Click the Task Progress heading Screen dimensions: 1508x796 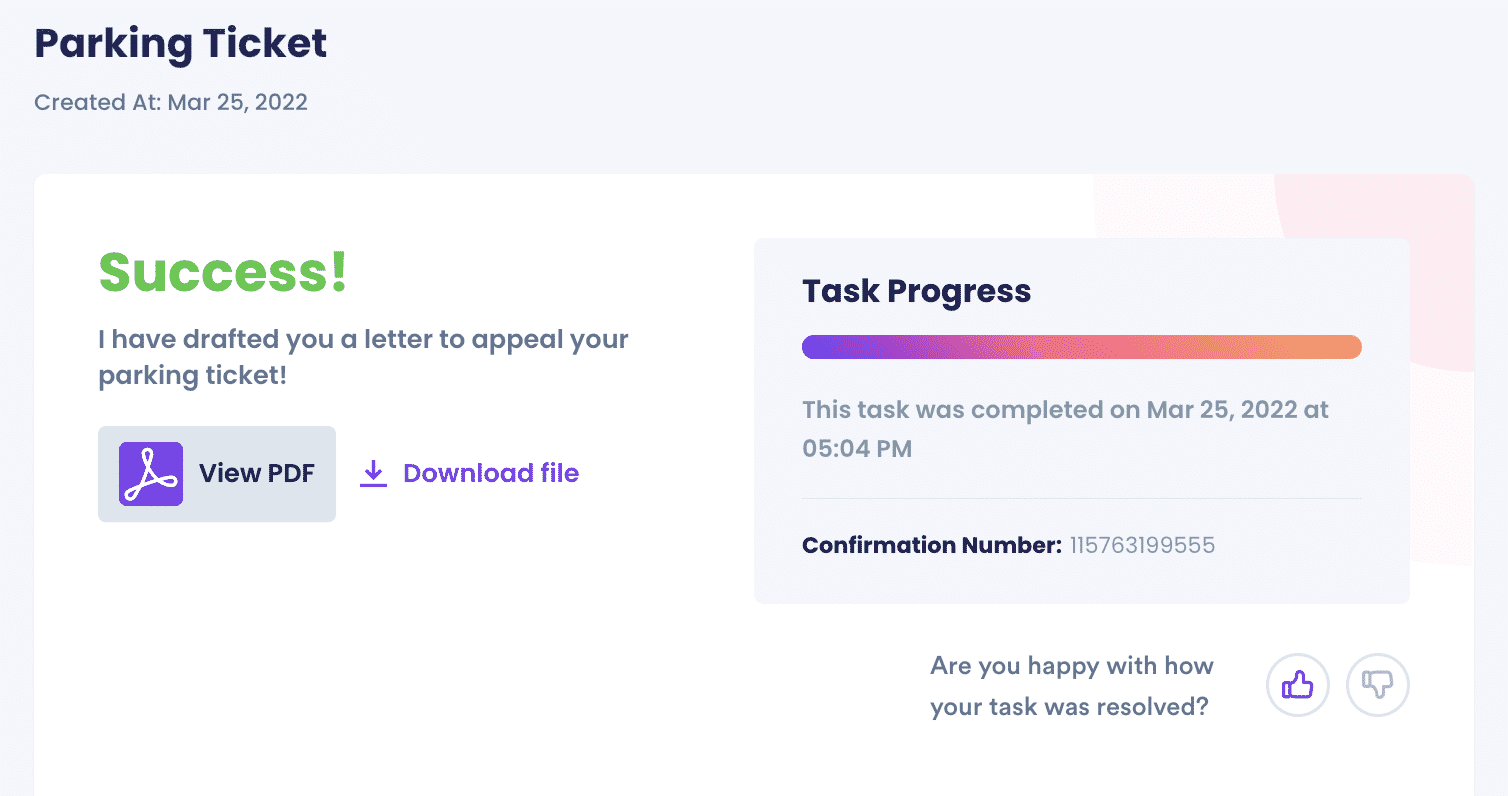point(916,291)
